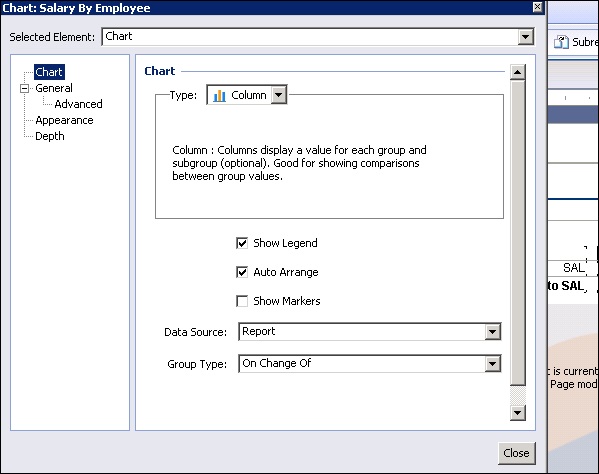Open the Group Type combo box
The width and height of the screenshot is (599, 474).
492,364
